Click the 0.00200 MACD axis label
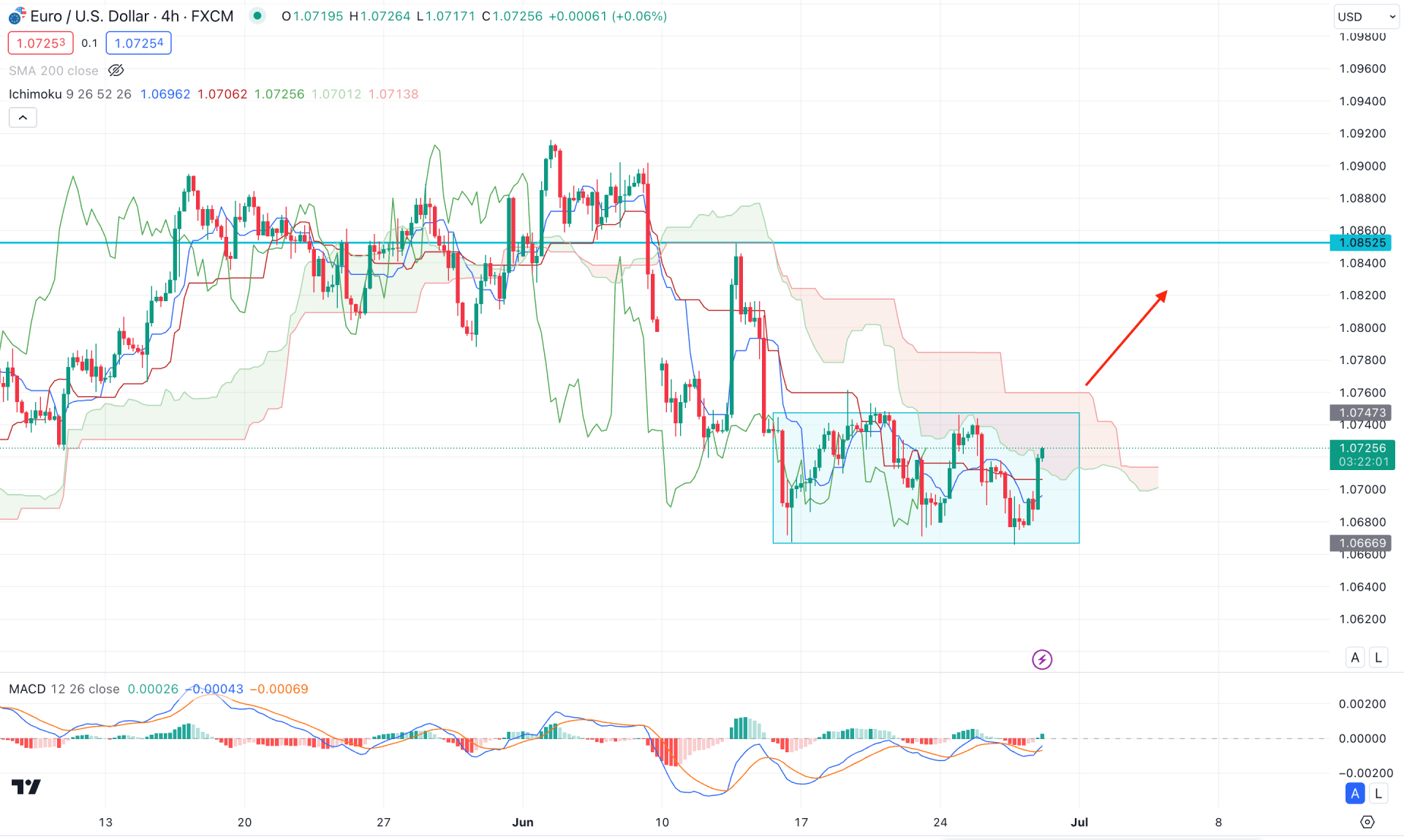Image resolution: width=1404 pixels, height=840 pixels. tap(1362, 704)
